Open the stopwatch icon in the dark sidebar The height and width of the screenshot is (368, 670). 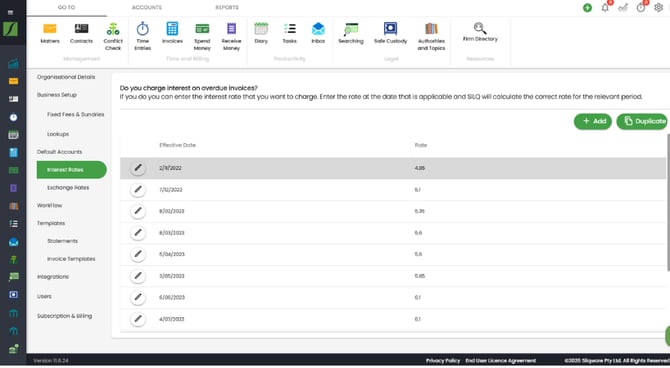[13, 117]
